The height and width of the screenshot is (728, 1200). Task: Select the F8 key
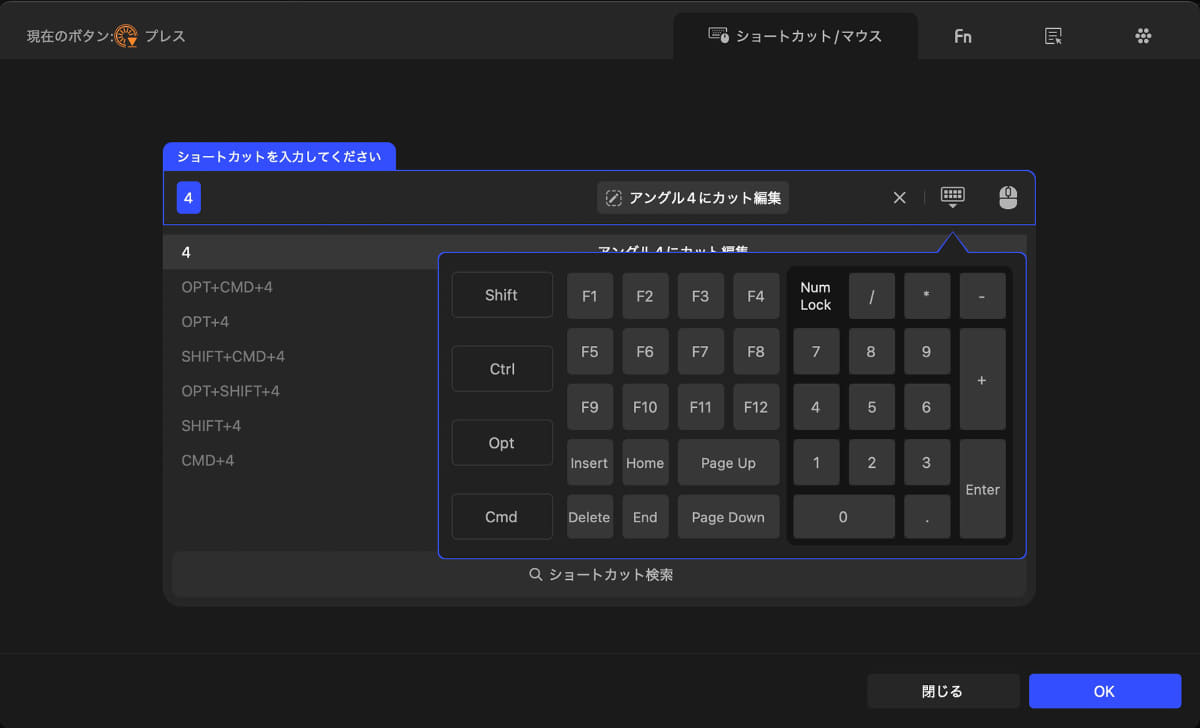[756, 352]
